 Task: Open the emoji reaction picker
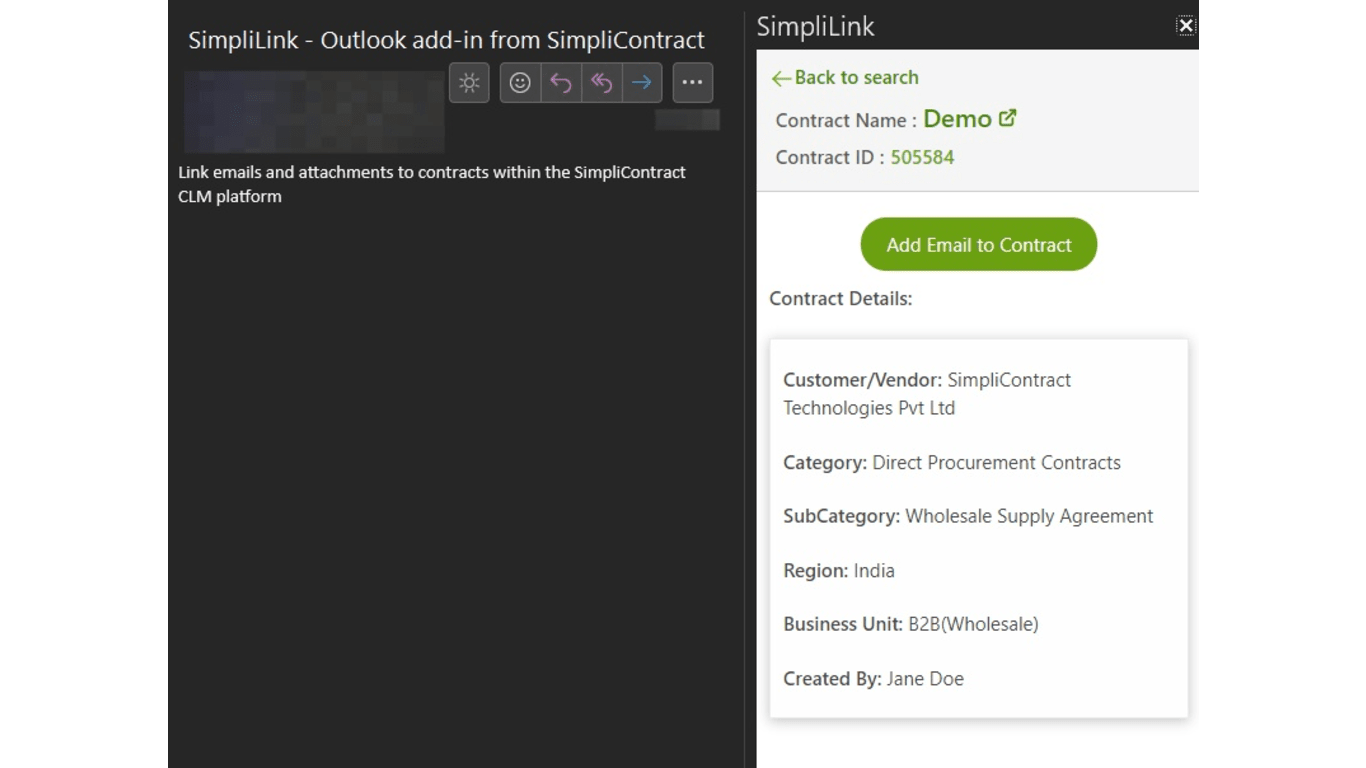point(520,83)
